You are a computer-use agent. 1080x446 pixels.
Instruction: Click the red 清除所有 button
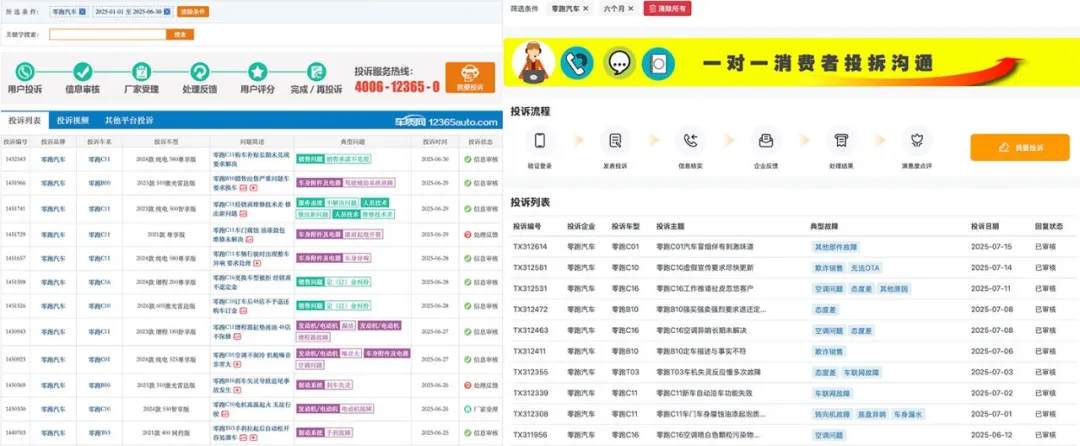pos(667,8)
